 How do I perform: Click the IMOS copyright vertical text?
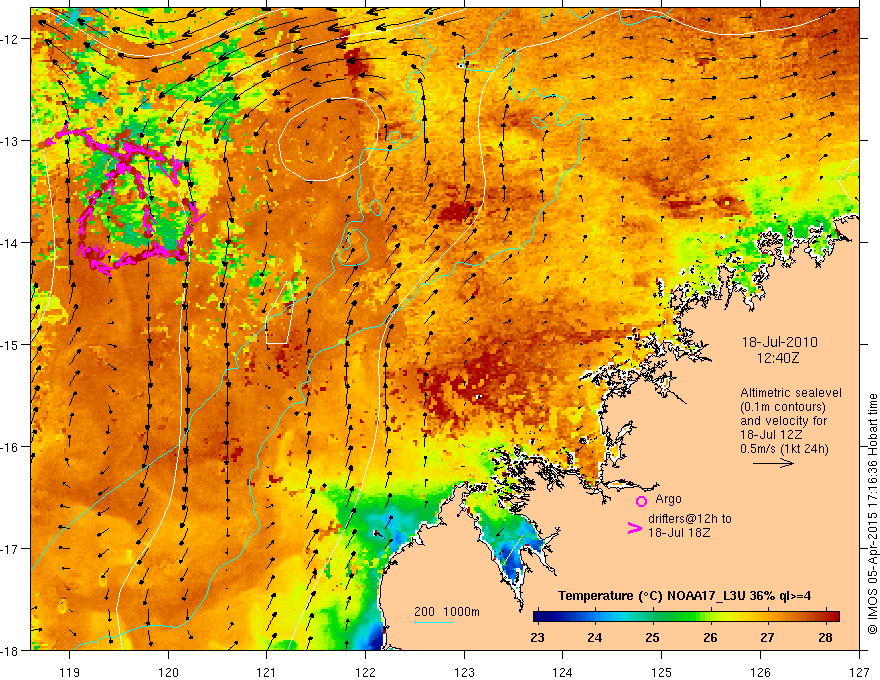(x=872, y=514)
